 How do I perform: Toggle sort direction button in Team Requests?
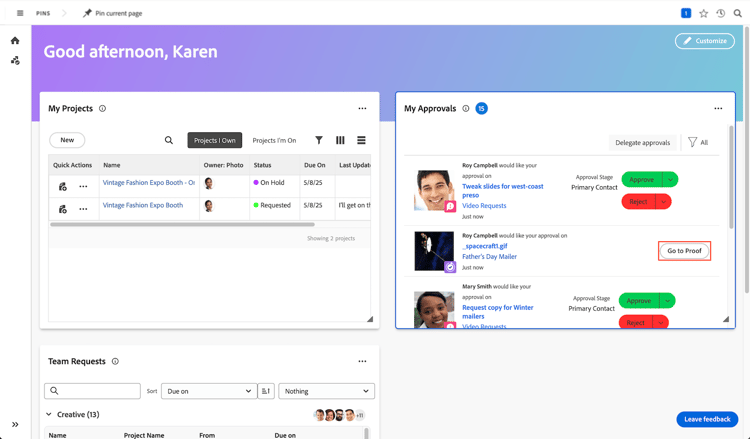point(266,391)
